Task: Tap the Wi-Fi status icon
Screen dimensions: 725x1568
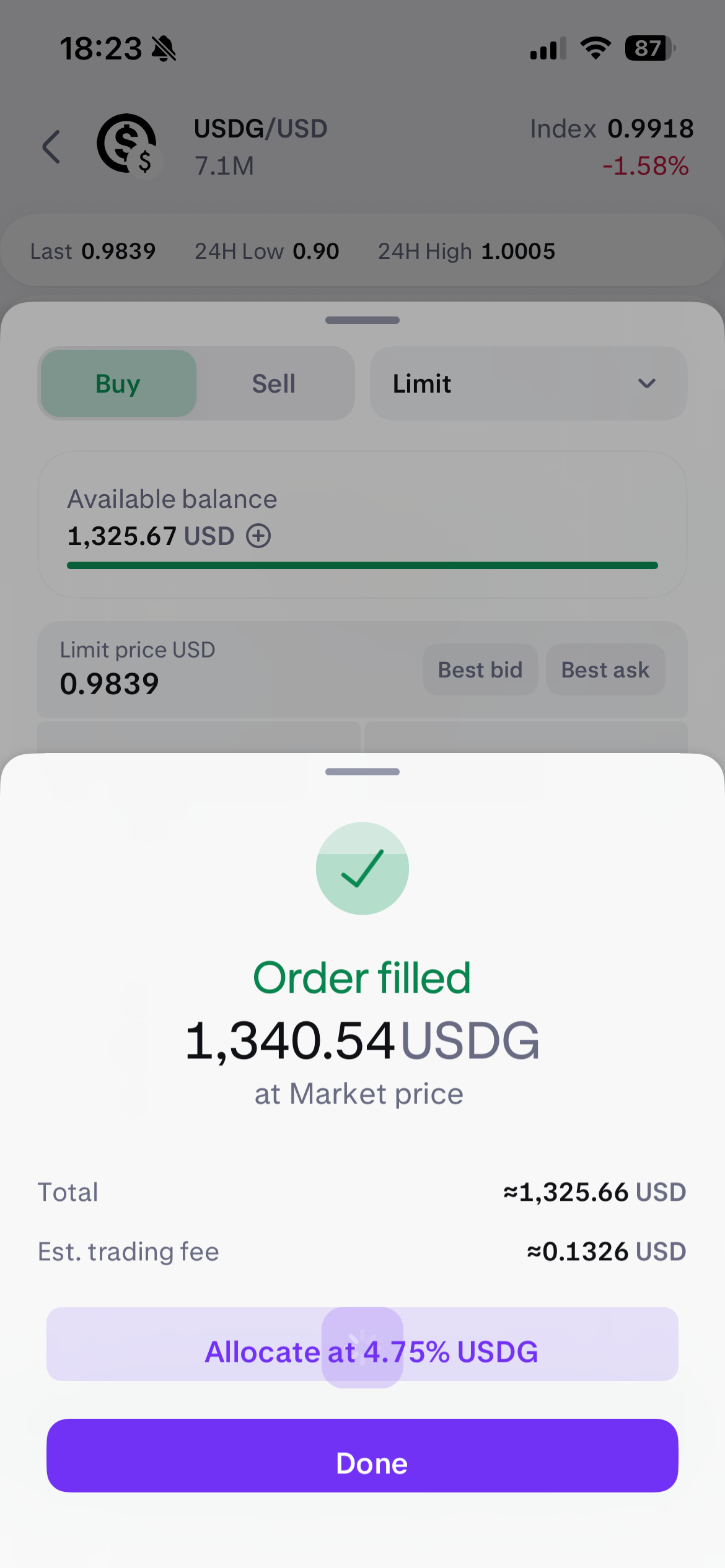Action: click(x=595, y=48)
